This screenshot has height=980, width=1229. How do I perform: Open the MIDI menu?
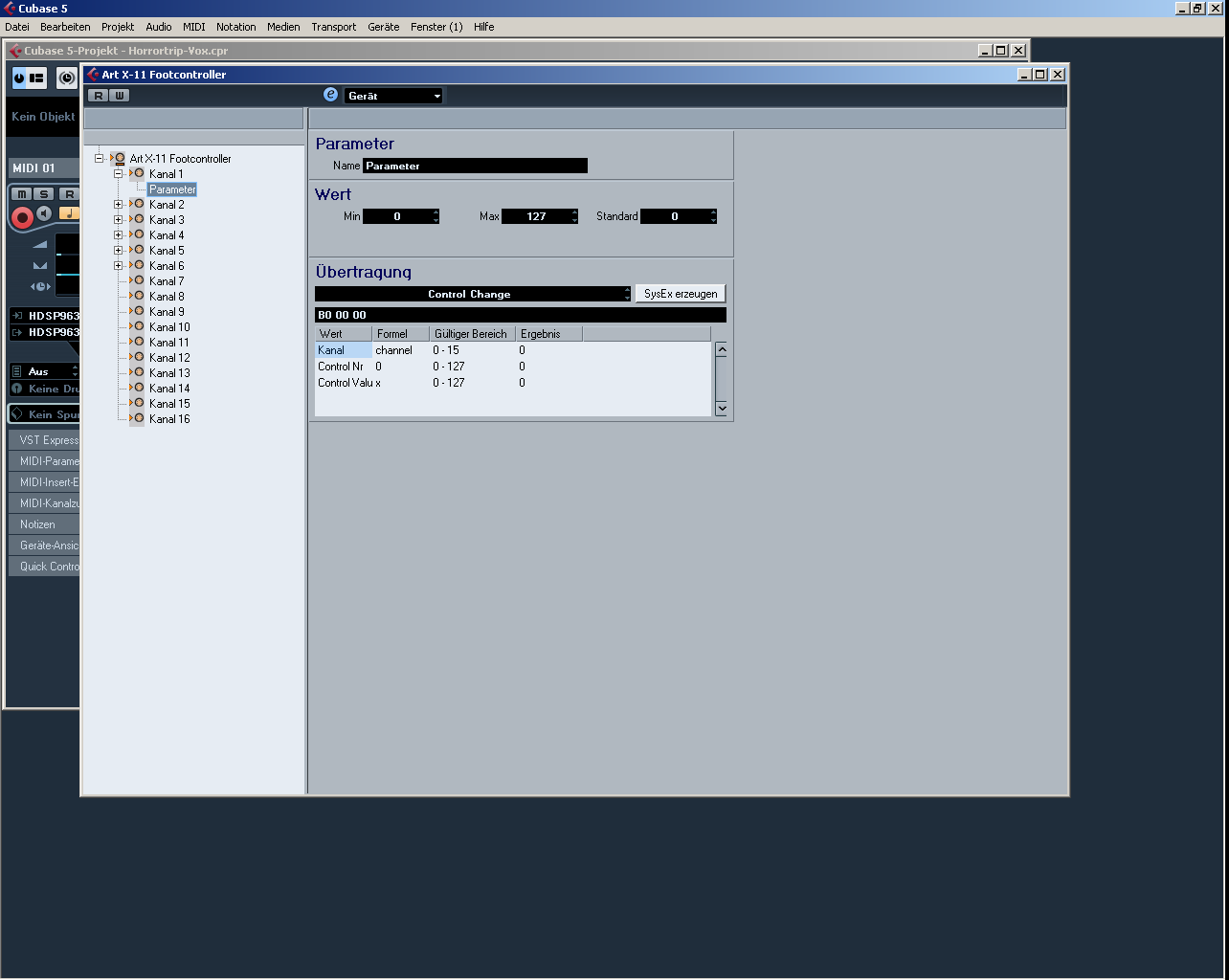[x=194, y=27]
